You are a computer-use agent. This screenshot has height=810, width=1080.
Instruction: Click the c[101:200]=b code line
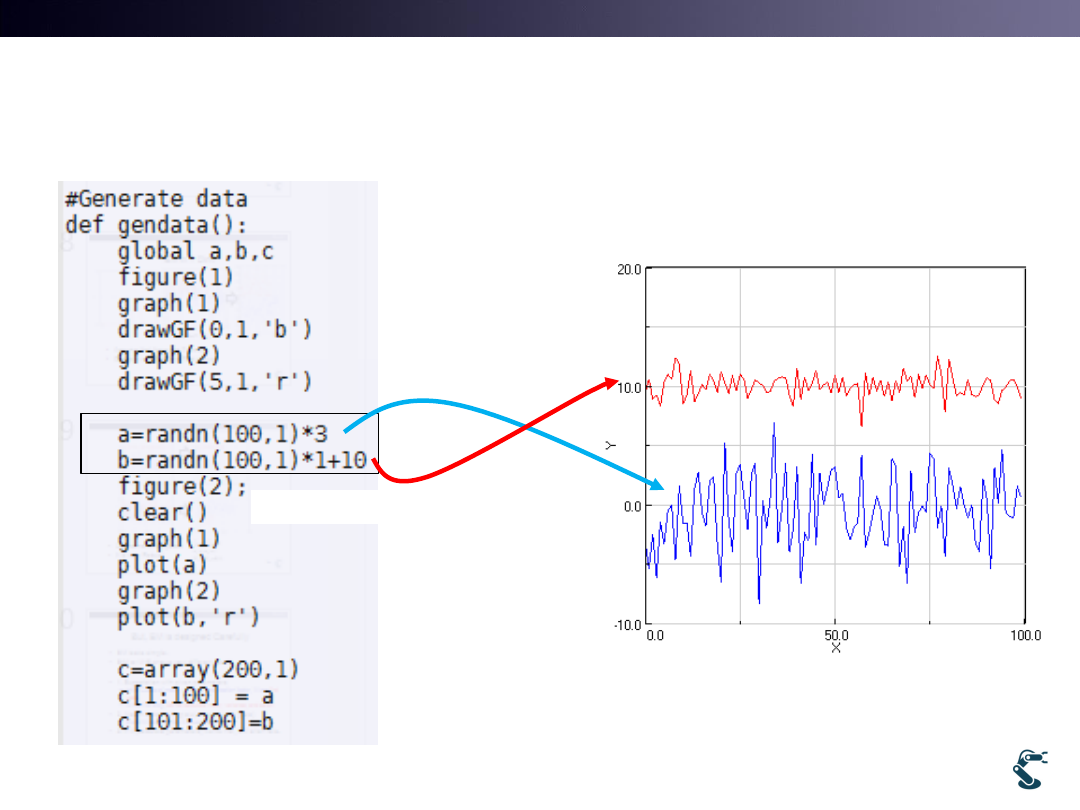[x=195, y=721]
